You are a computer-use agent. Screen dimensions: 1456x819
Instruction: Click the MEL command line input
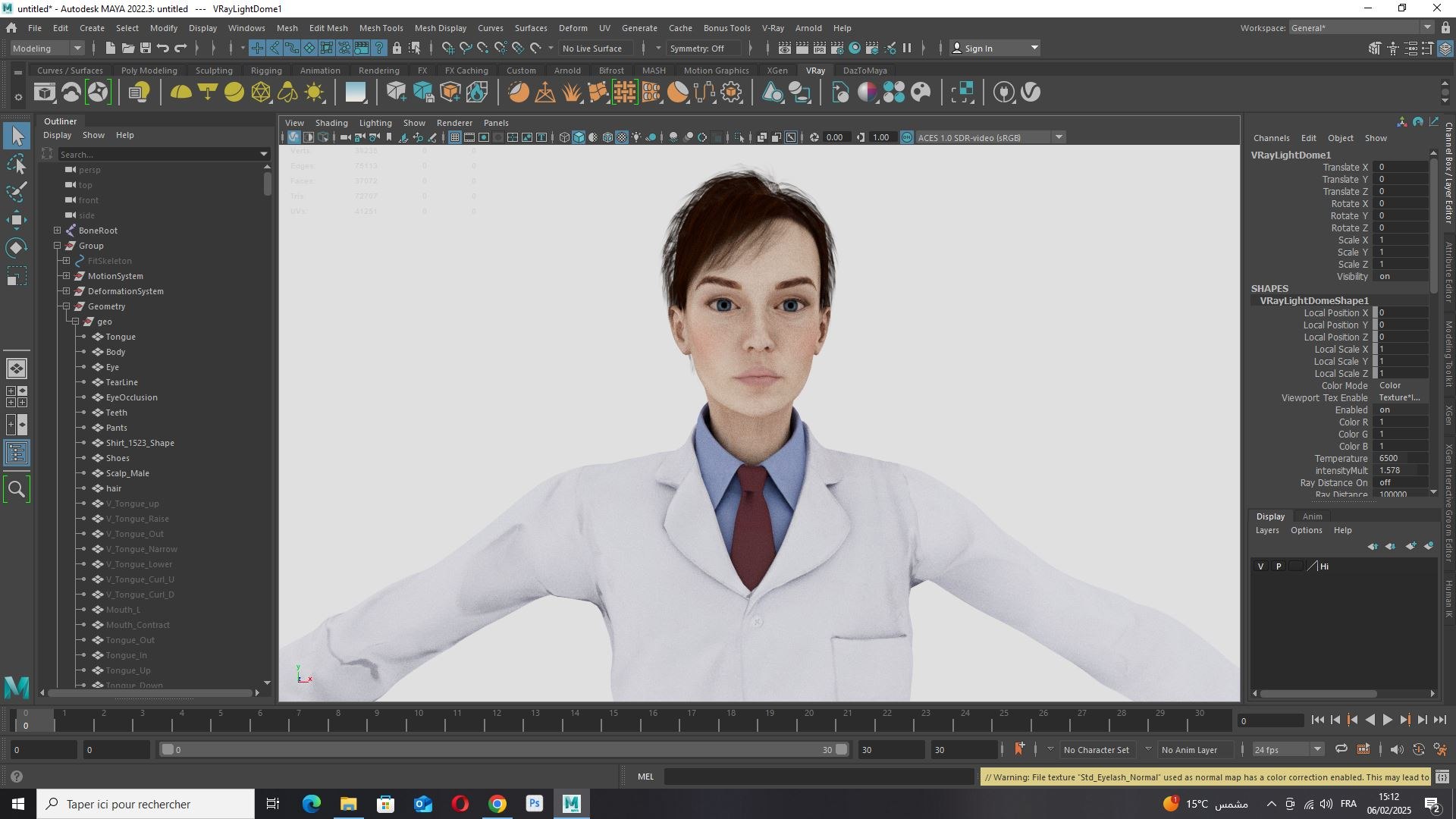coord(819,777)
